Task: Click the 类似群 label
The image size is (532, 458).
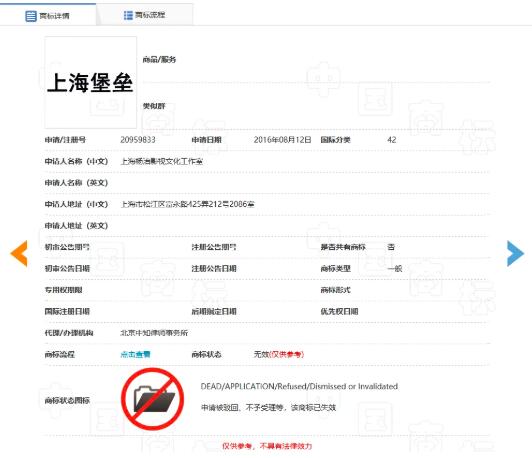Action: [x=154, y=106]
